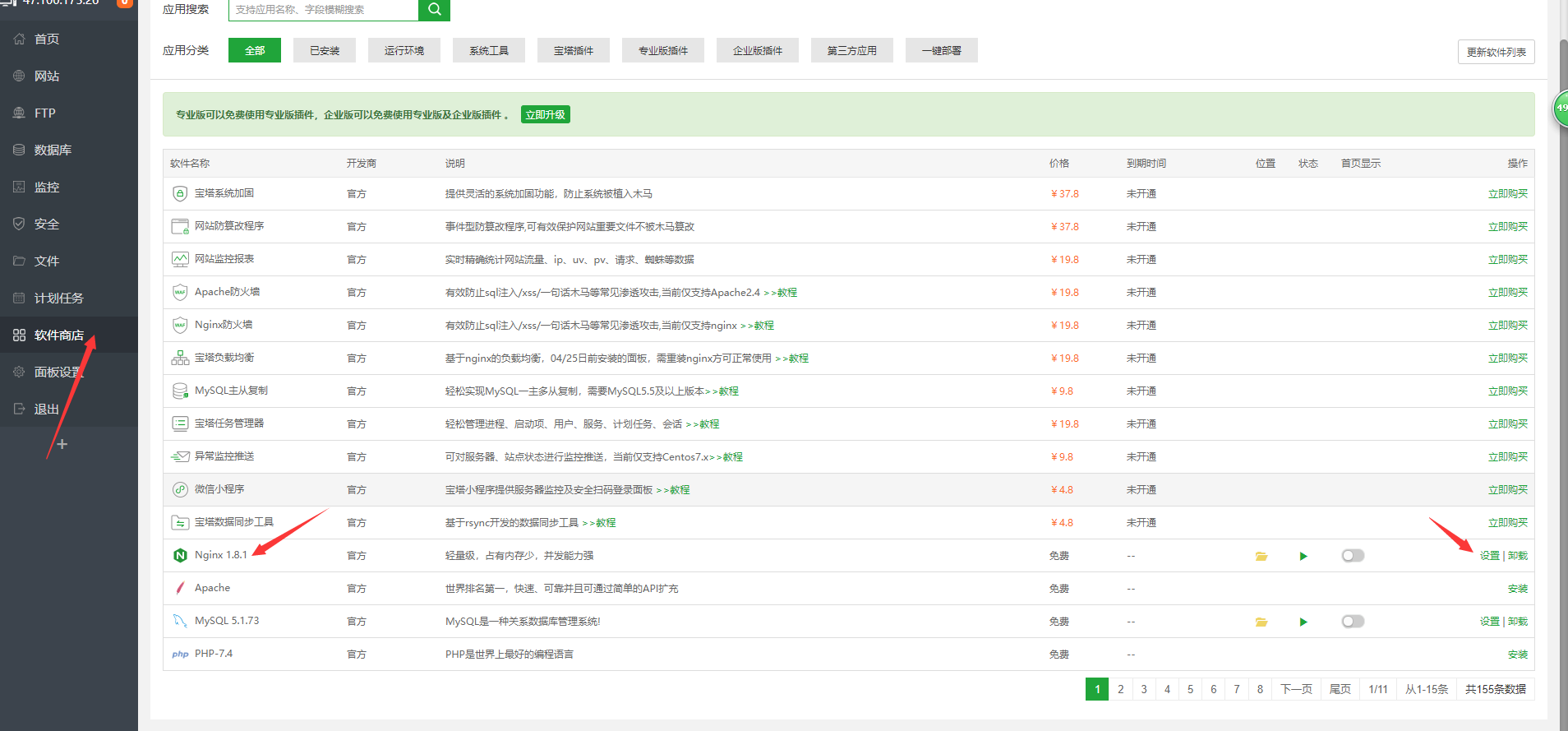Click the Nginx green play status icon

point(1303,556)
